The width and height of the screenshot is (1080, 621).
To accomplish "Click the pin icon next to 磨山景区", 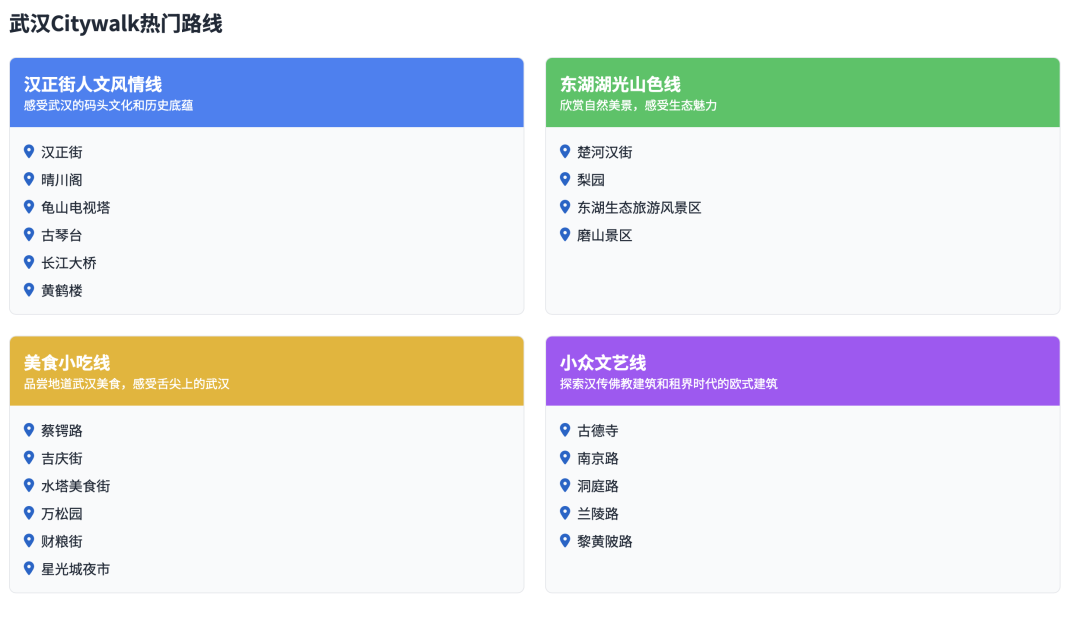I will [x=565, y=235].
